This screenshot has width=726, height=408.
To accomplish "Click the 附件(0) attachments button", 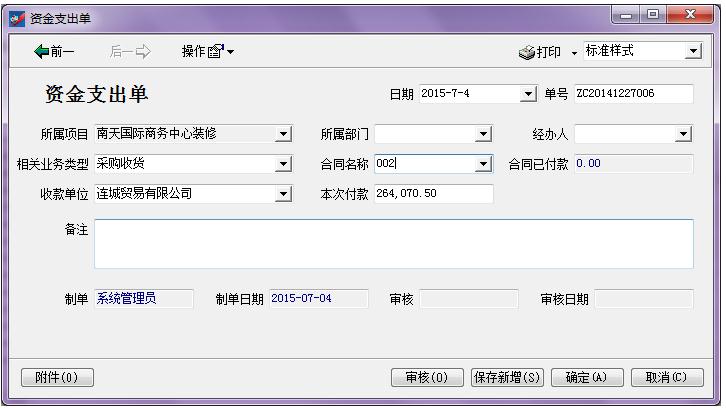I will tap(57, 378).
